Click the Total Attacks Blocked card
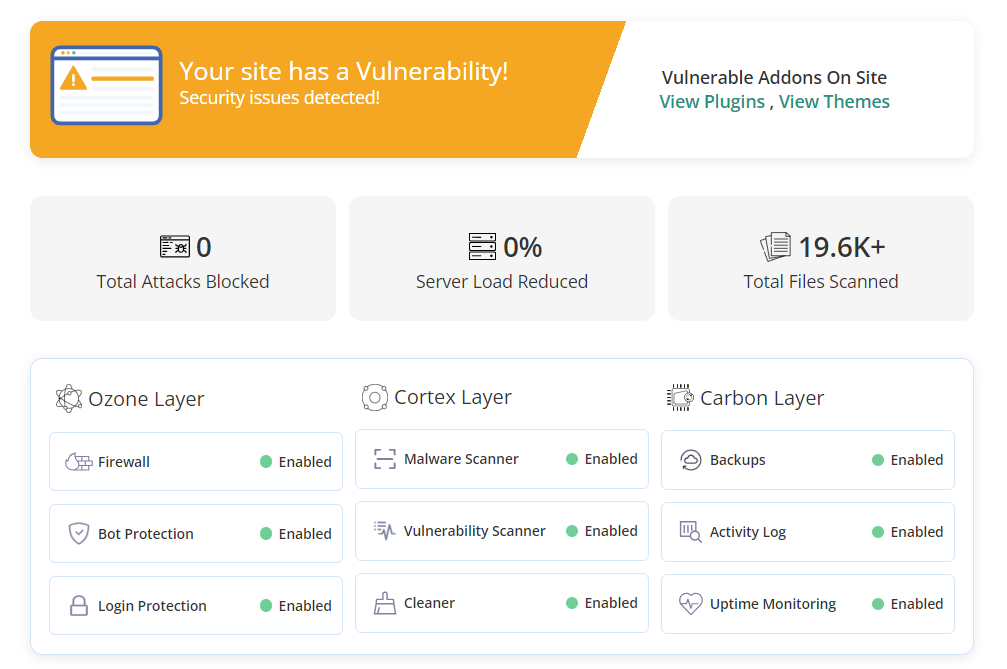This screenshot has width=1007, height=669. pyautogui.click(x=183, y=259)
